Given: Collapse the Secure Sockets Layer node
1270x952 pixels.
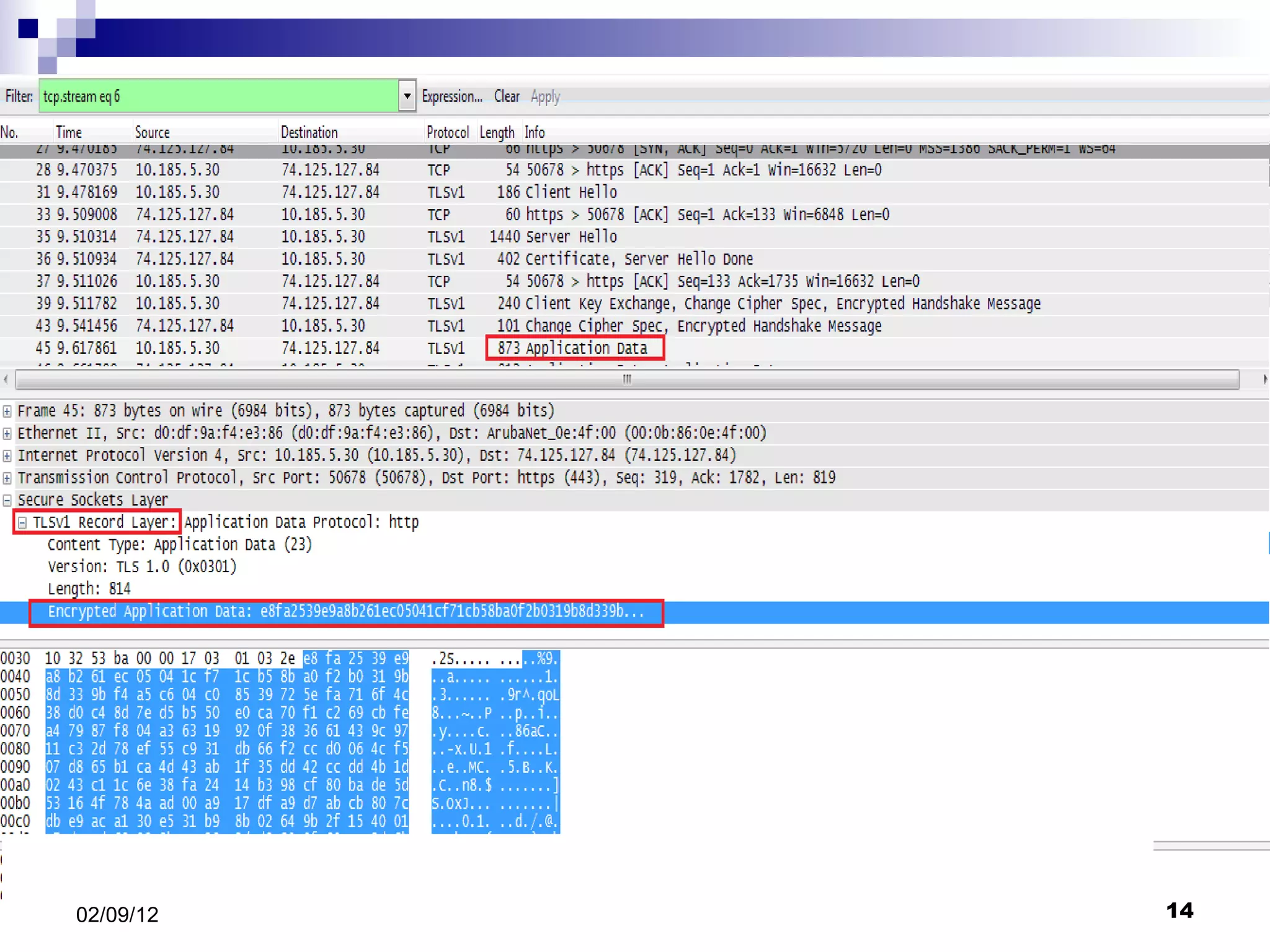Looking at the screenshot, I should coord(7,500).
